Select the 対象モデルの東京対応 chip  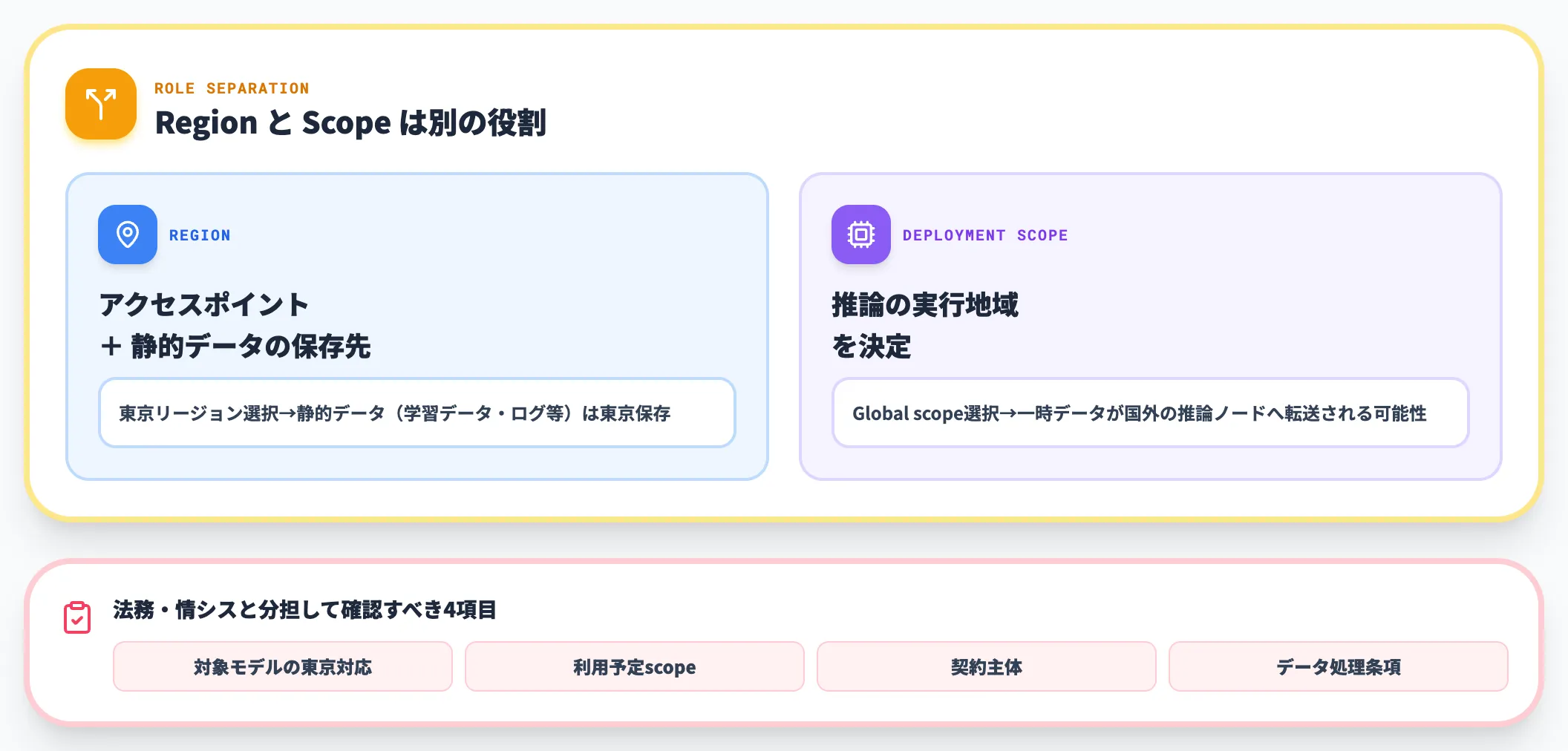click(x=283, y=666)
